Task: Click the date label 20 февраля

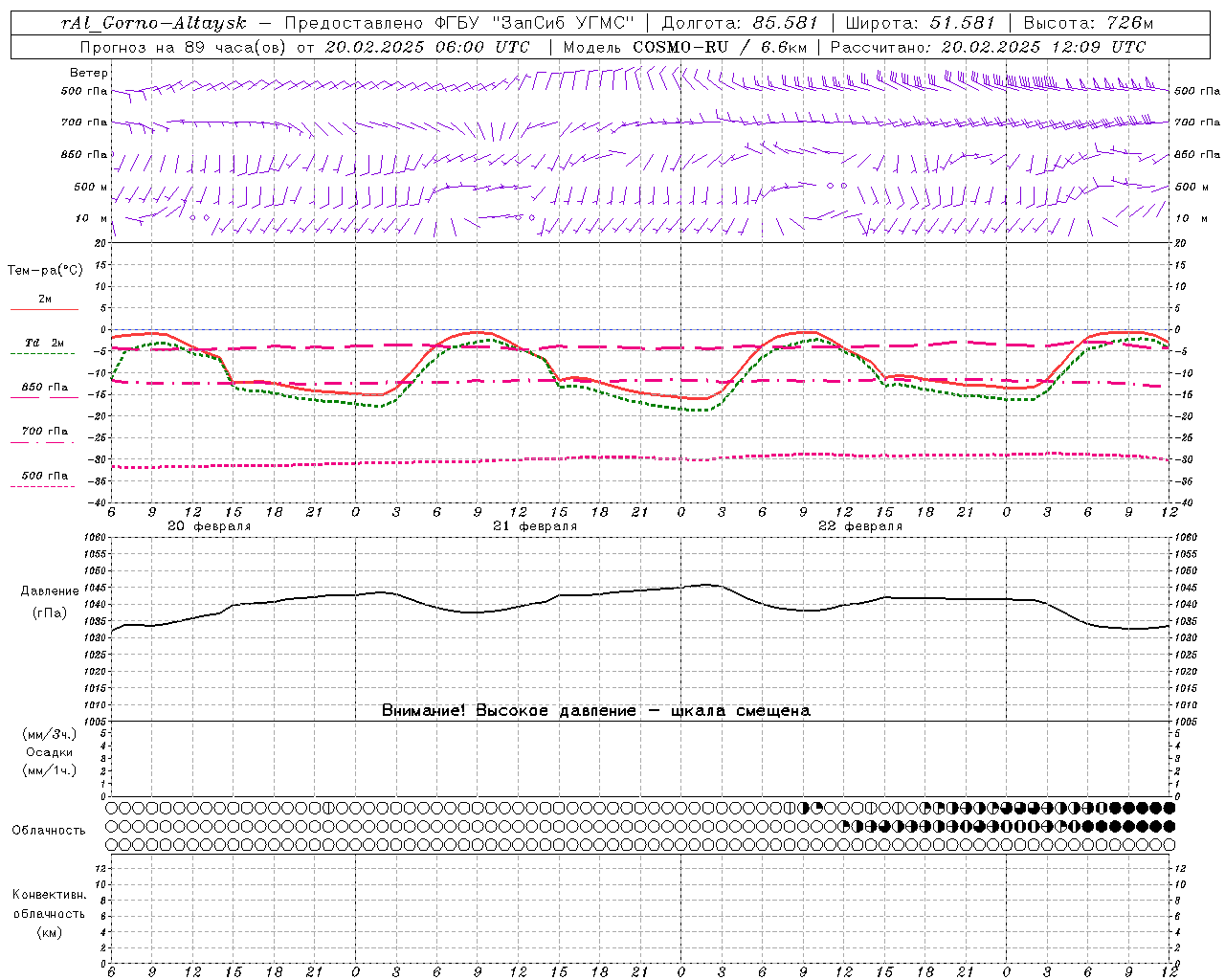Action: [210, 526]
